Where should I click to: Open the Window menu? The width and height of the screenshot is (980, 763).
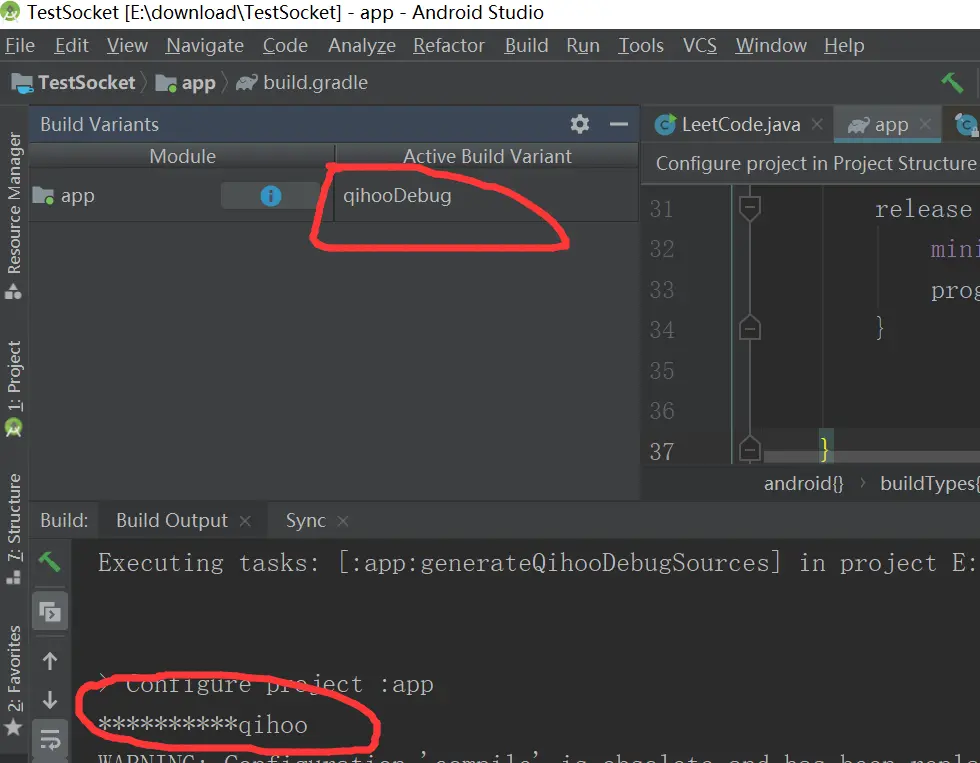click(771, 46)
